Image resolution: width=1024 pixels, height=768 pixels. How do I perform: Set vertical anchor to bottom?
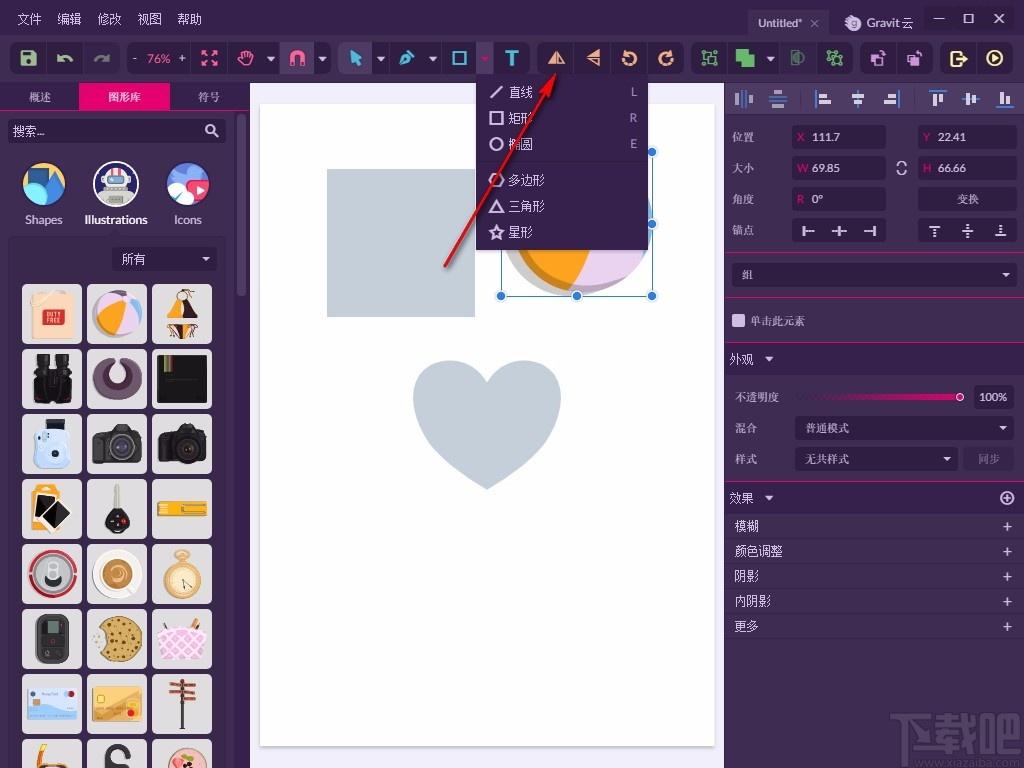[x=1000, y=231]
